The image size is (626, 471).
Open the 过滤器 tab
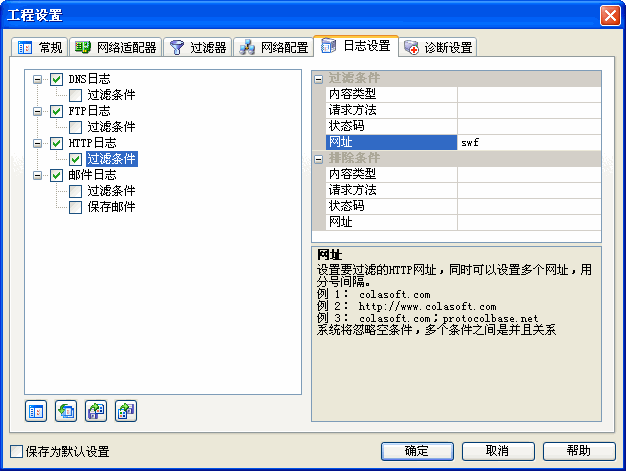coord(198,47)
